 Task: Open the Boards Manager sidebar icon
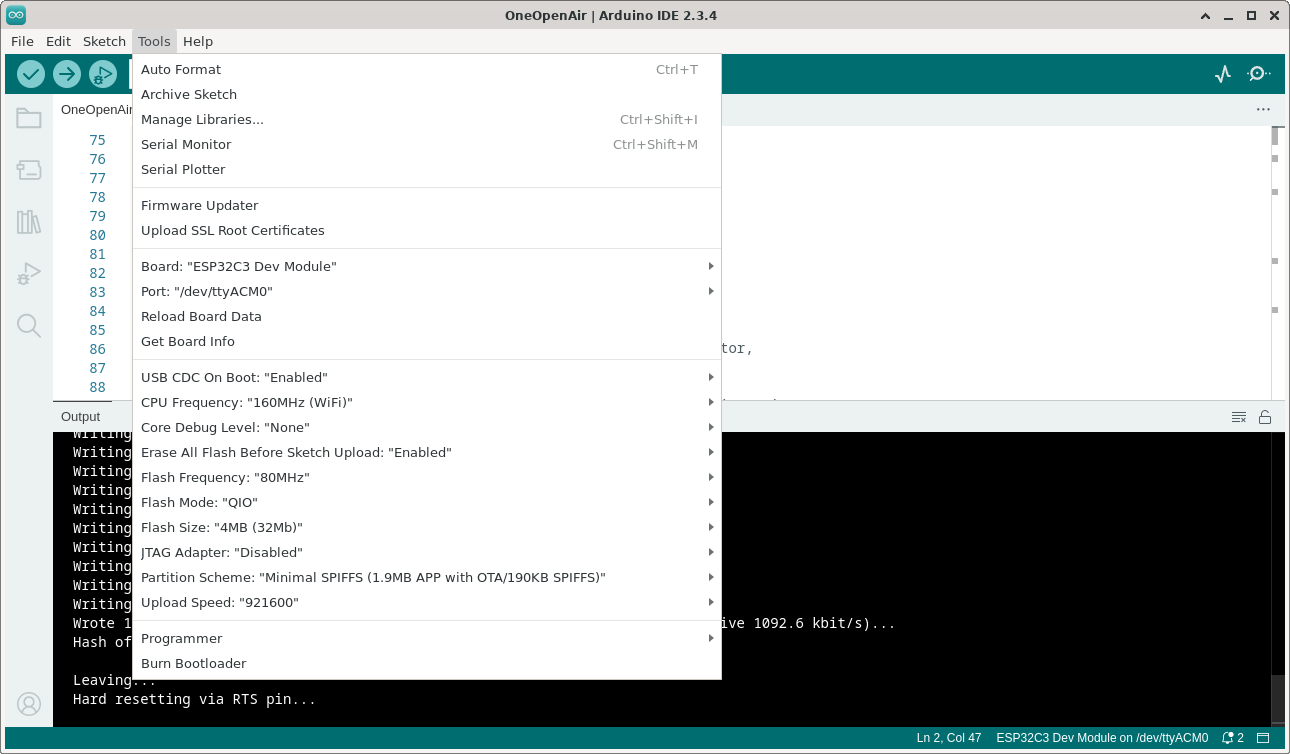pos(29,170)
